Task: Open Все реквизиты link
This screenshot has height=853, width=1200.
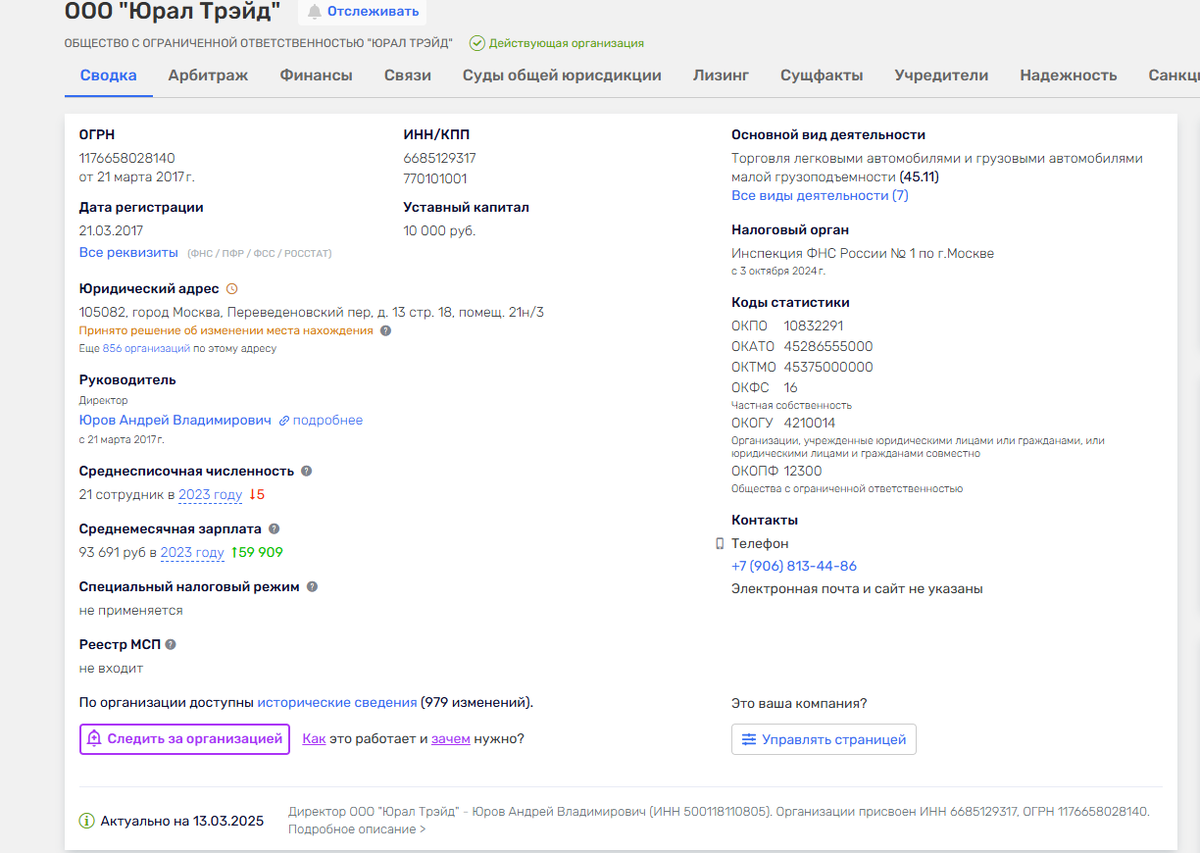Action: tap(129, 253)
